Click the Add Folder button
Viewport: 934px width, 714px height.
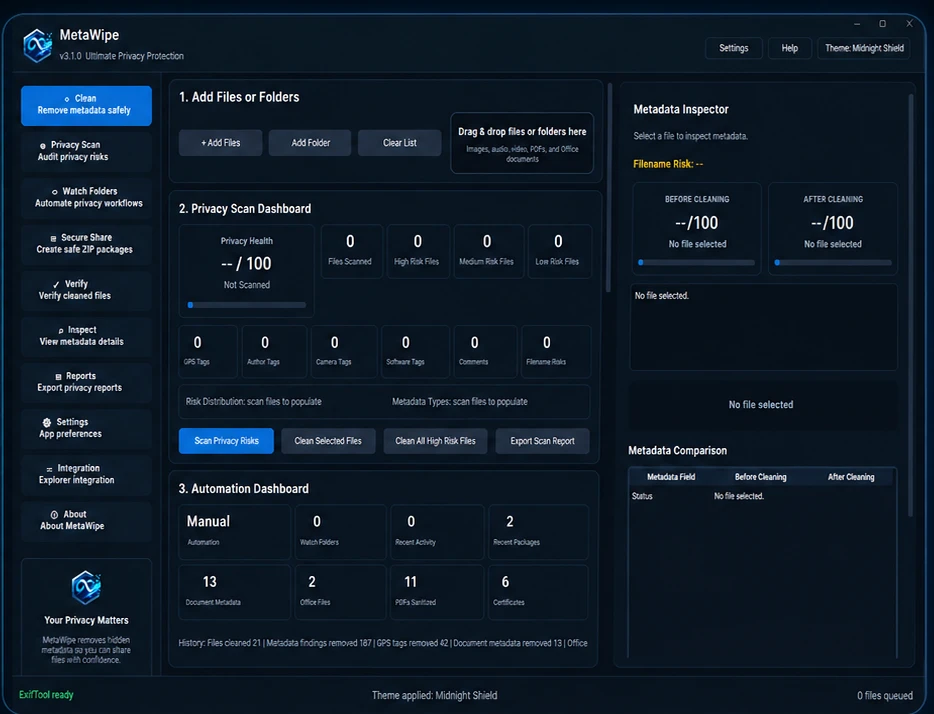click(310, 143)
